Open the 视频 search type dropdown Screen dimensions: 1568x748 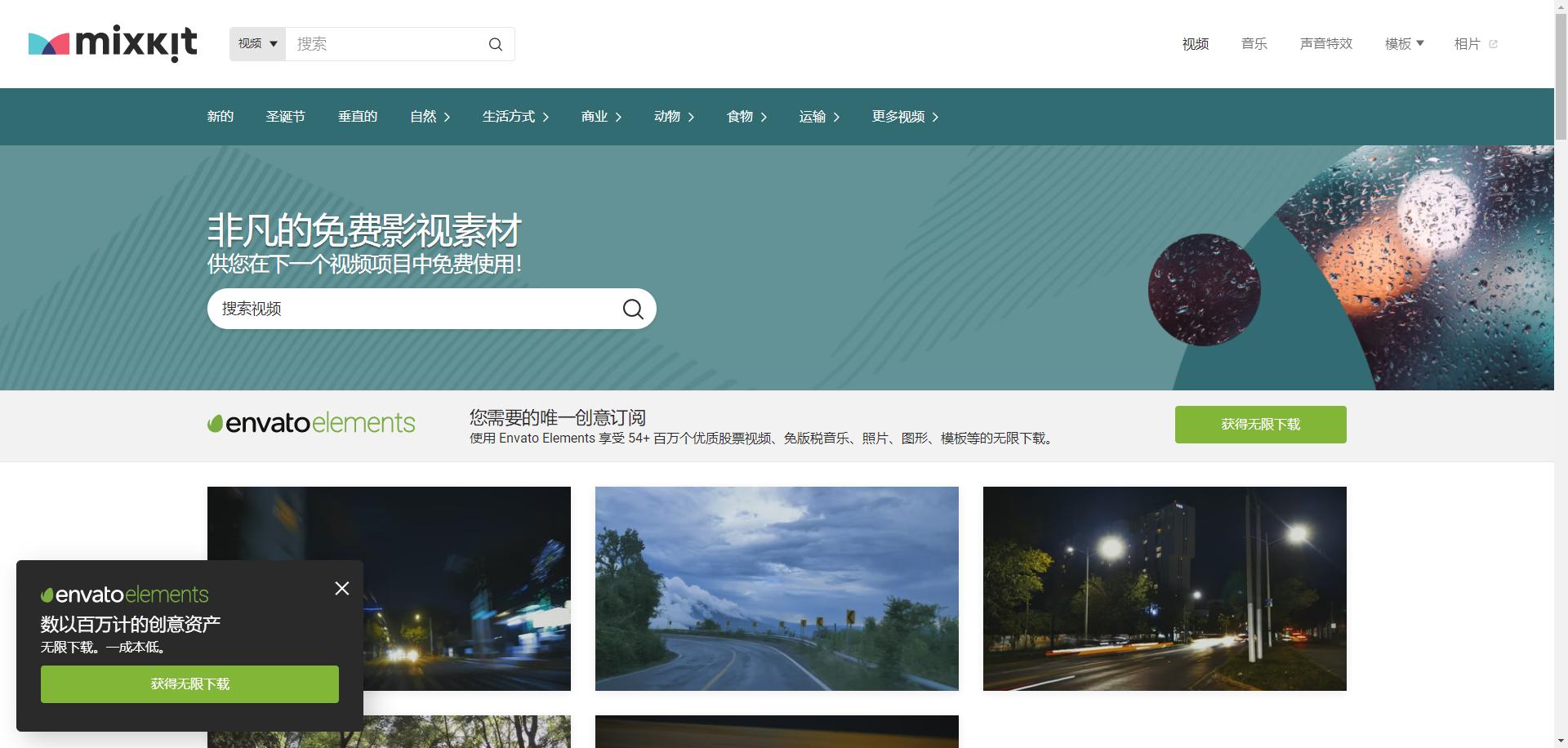[x=256, y=43]
